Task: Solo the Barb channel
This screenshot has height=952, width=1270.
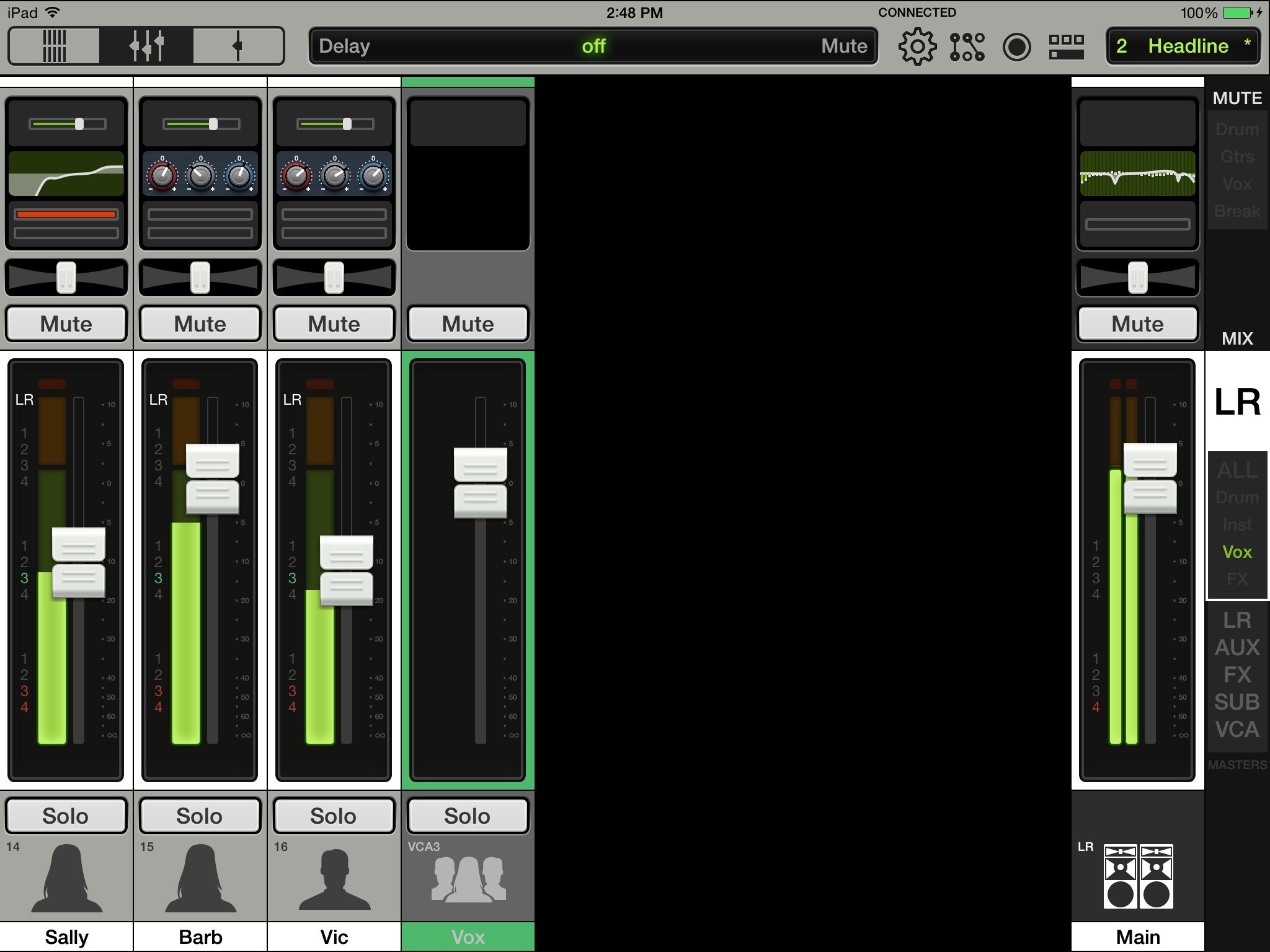Action: tap(200, 816)
